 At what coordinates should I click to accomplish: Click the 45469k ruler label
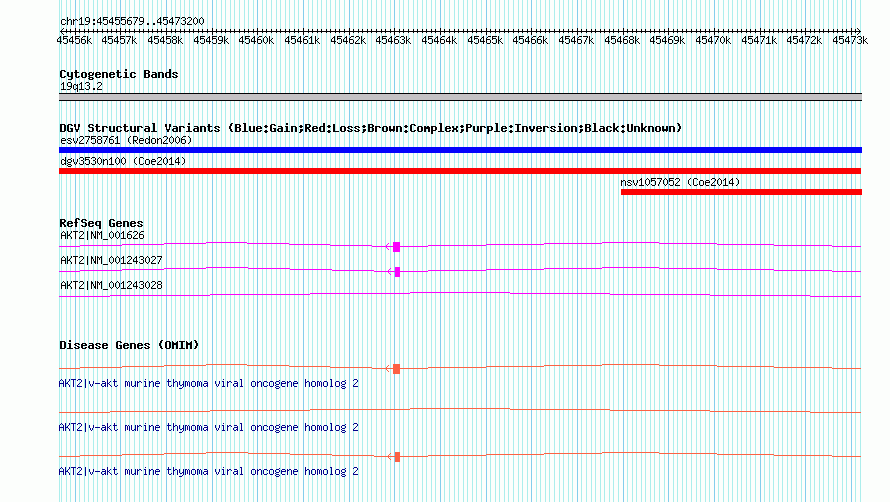pos(667,40)
